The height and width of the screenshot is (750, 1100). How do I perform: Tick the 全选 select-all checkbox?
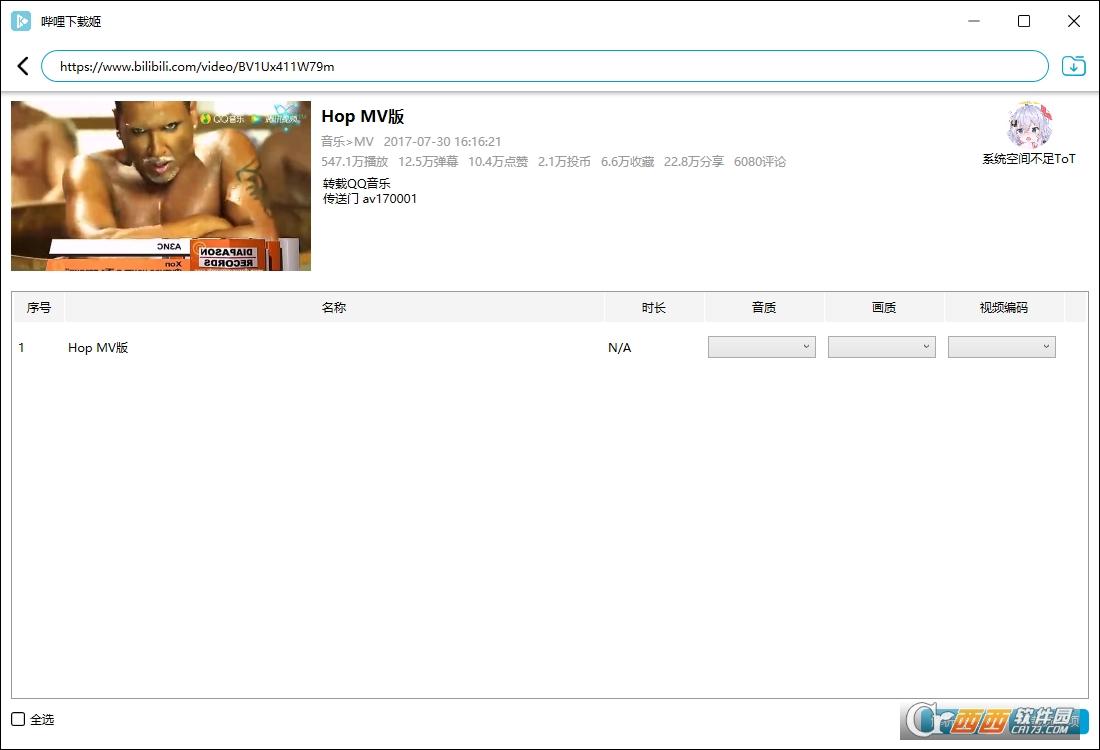click(x=18, y=719)
